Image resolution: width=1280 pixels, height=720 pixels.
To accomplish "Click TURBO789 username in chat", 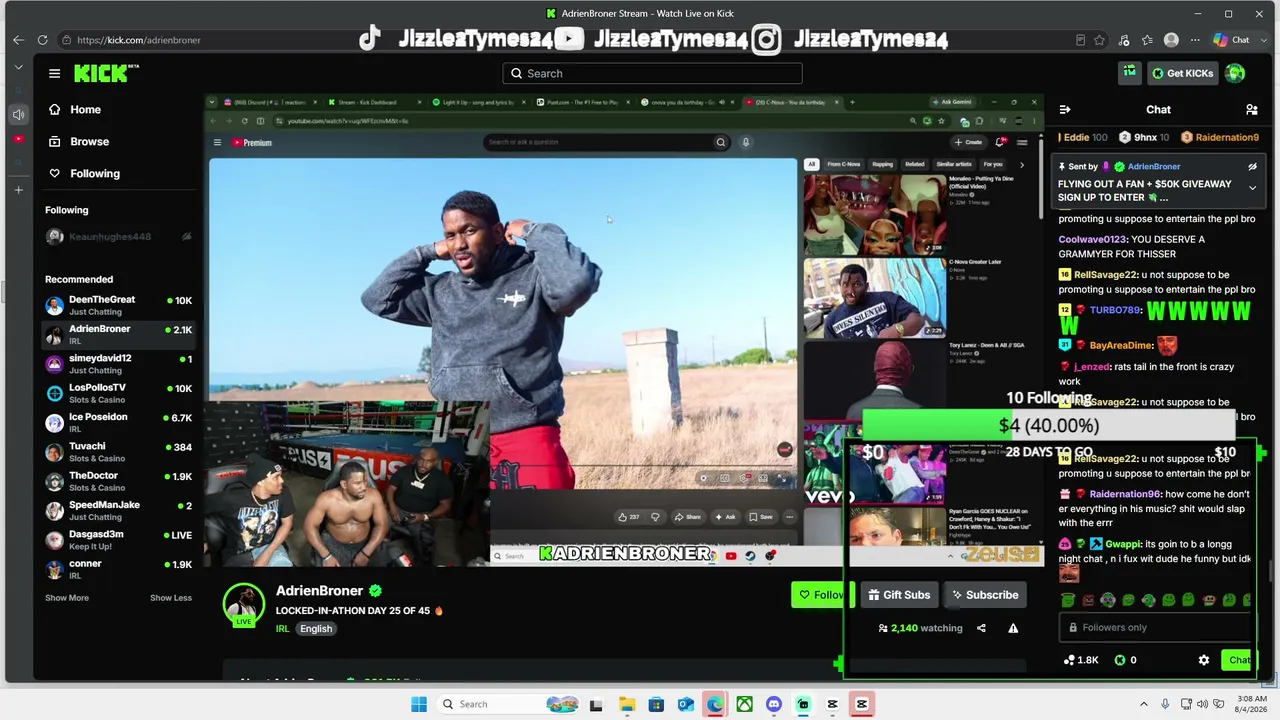I will click(x=1115, y=310).
